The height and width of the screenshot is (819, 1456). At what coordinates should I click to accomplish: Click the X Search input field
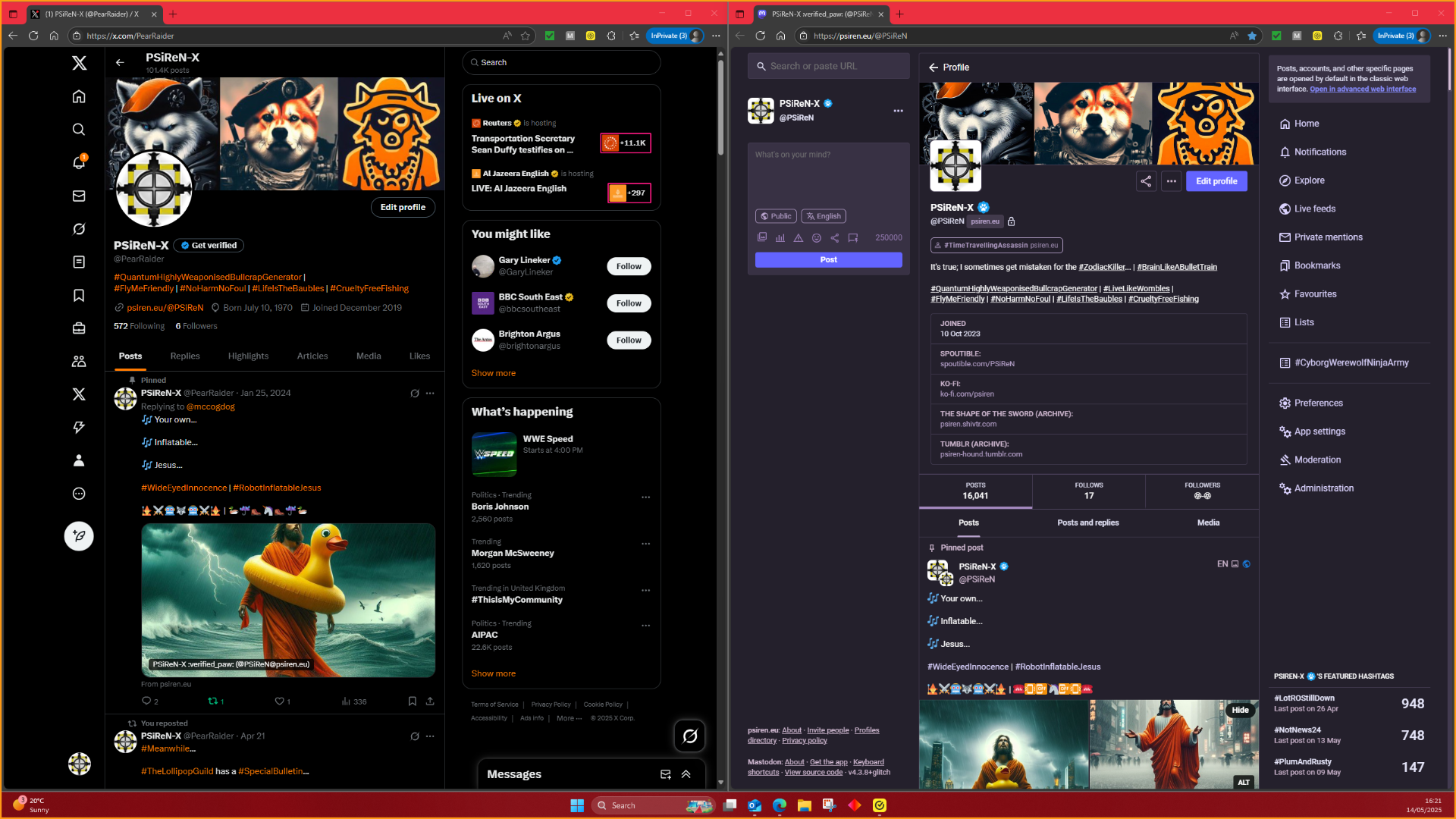(x=561, y=62)
